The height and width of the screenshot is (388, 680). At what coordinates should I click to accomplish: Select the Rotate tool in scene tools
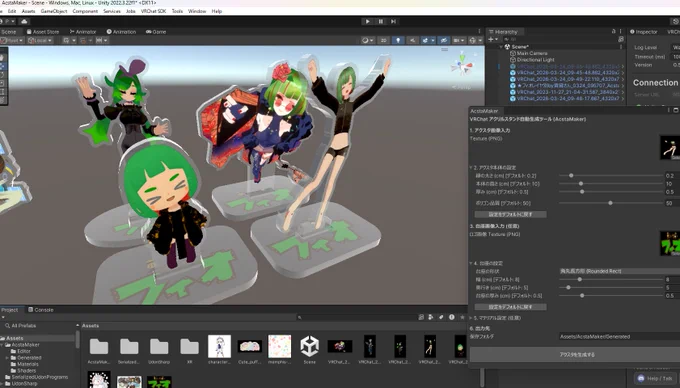(x=3, y=75)
